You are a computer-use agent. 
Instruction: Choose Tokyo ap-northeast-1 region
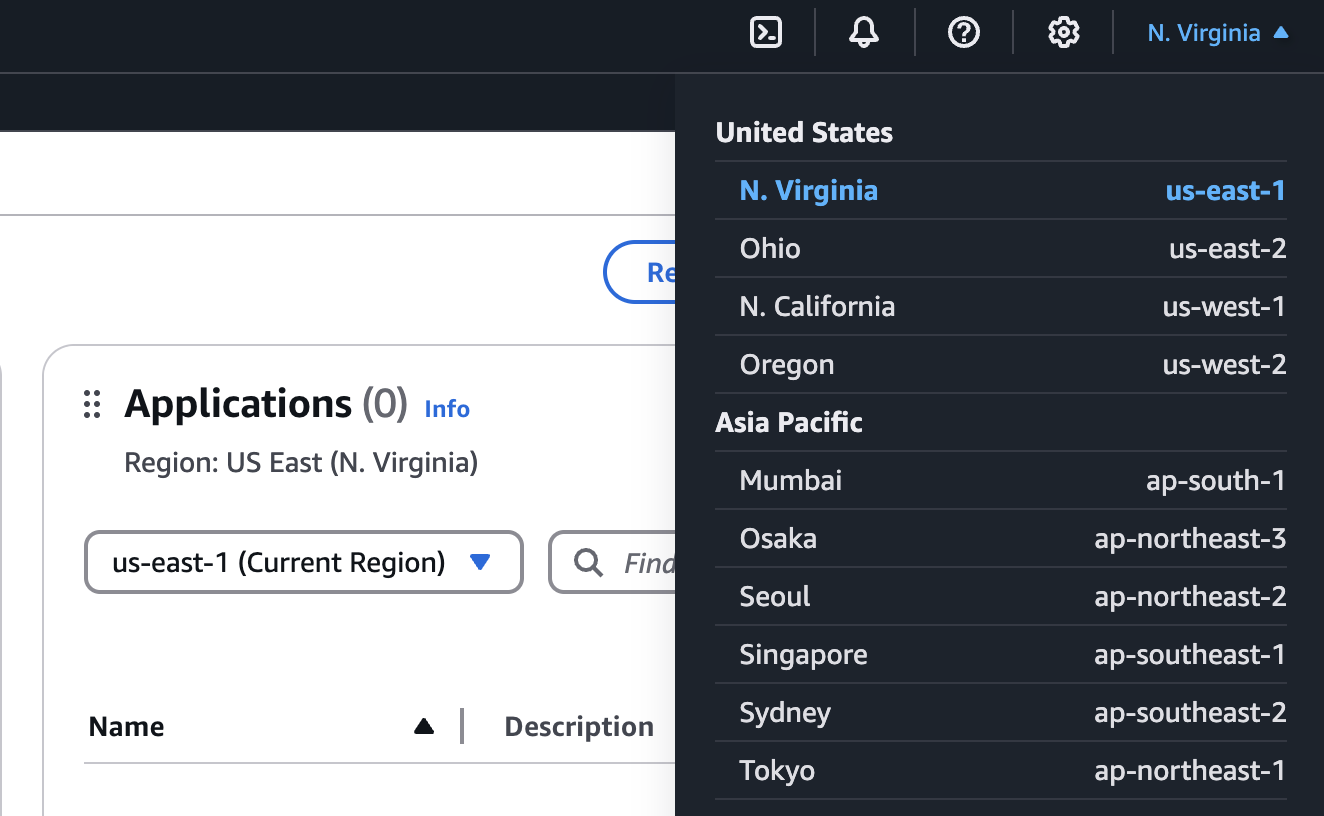[x=1000, y=771]
